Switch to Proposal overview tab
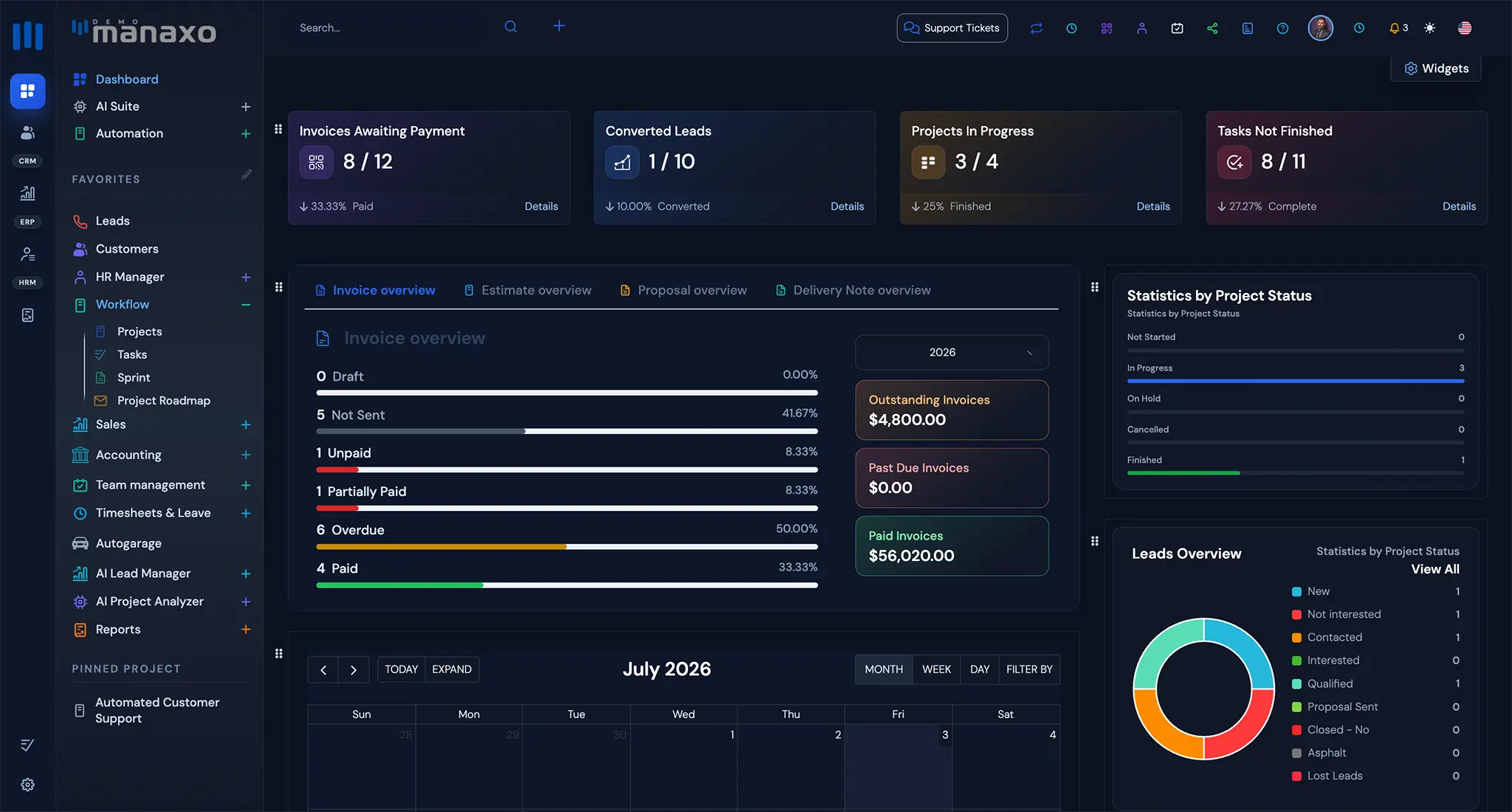This screenshot has height=812, width=1512. (683, 290)
